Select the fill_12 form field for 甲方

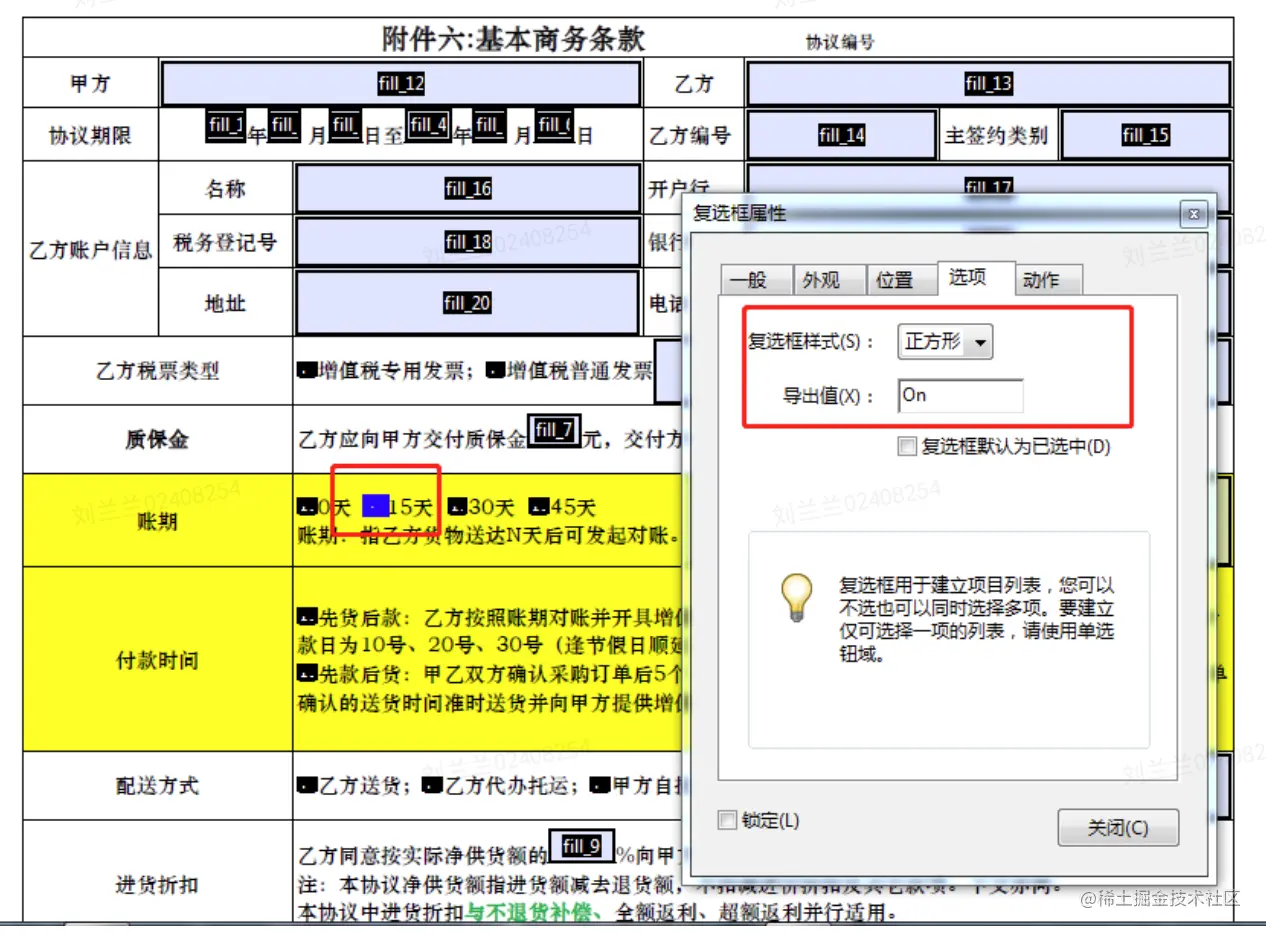(400, 84)
